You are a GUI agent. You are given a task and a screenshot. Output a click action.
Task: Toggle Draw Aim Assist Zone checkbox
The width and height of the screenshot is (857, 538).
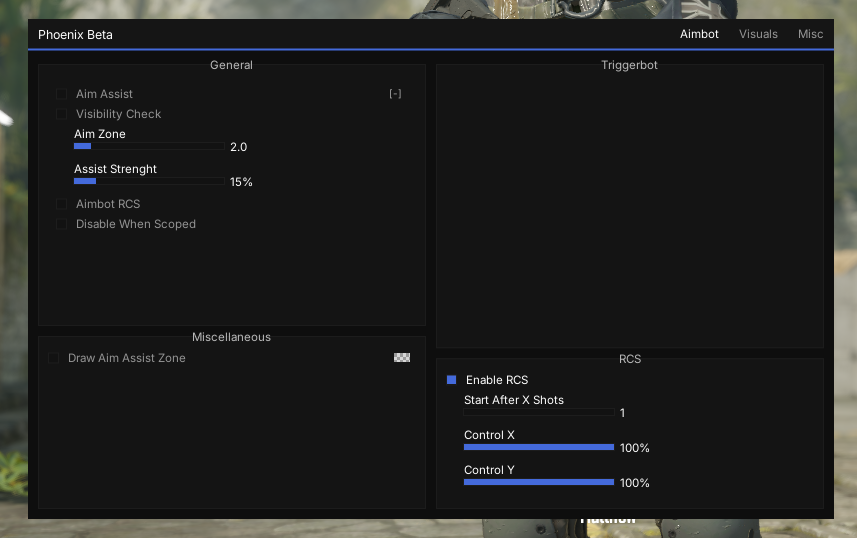tap(54, 358)
